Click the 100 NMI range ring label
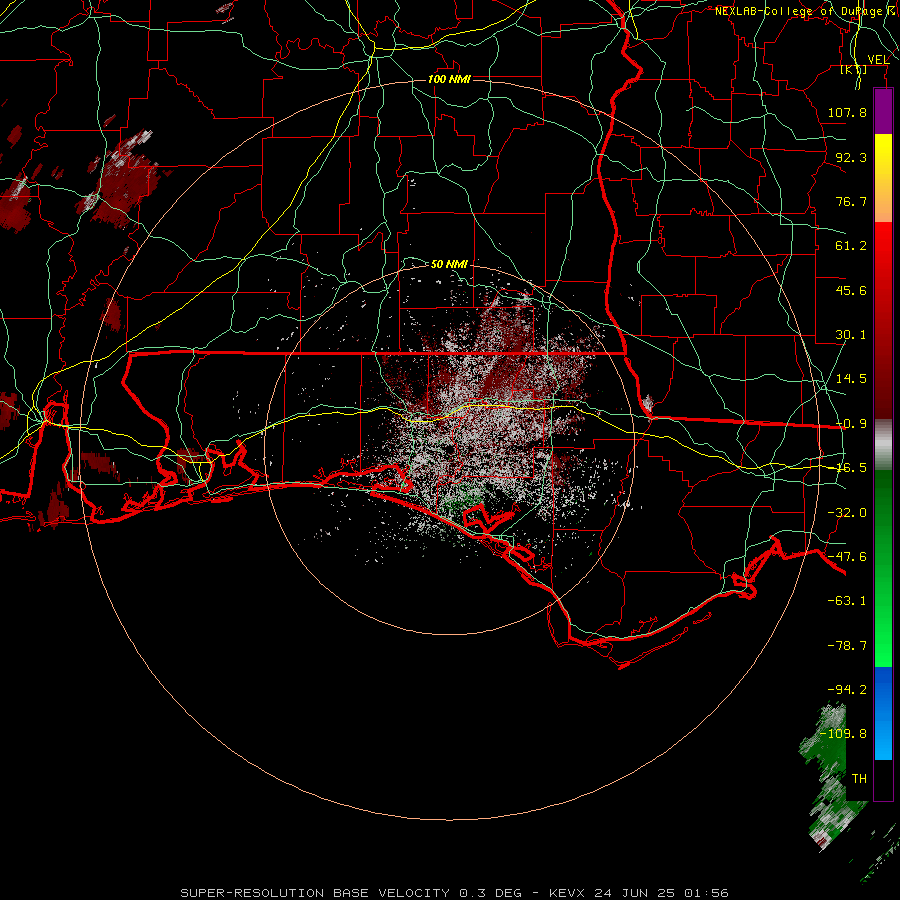Viewport: 900px width, 900px height. click(449, 79)
